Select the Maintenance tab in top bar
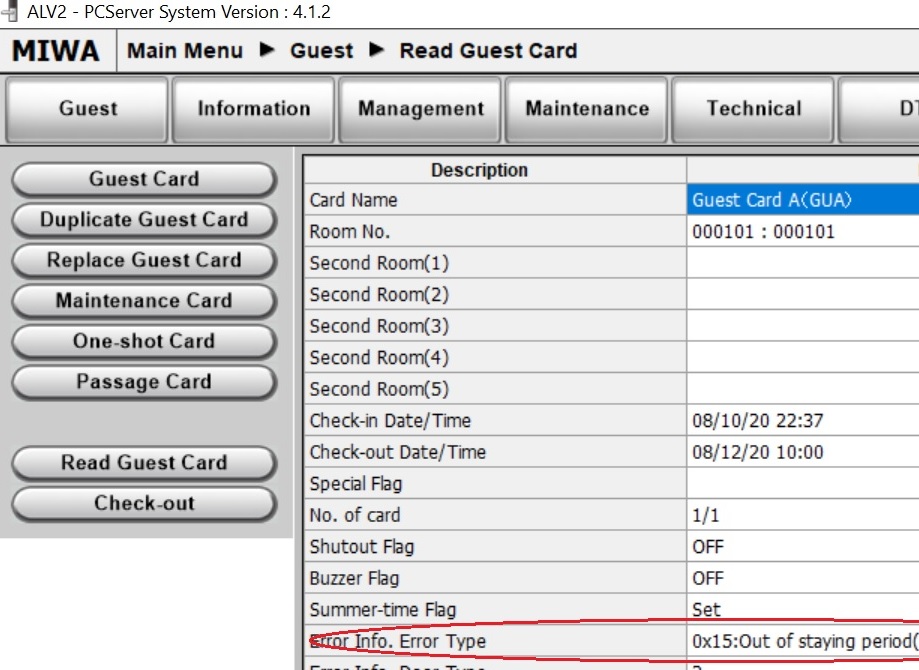The height and width of the screenshot is (670, 919). point(587,110)
